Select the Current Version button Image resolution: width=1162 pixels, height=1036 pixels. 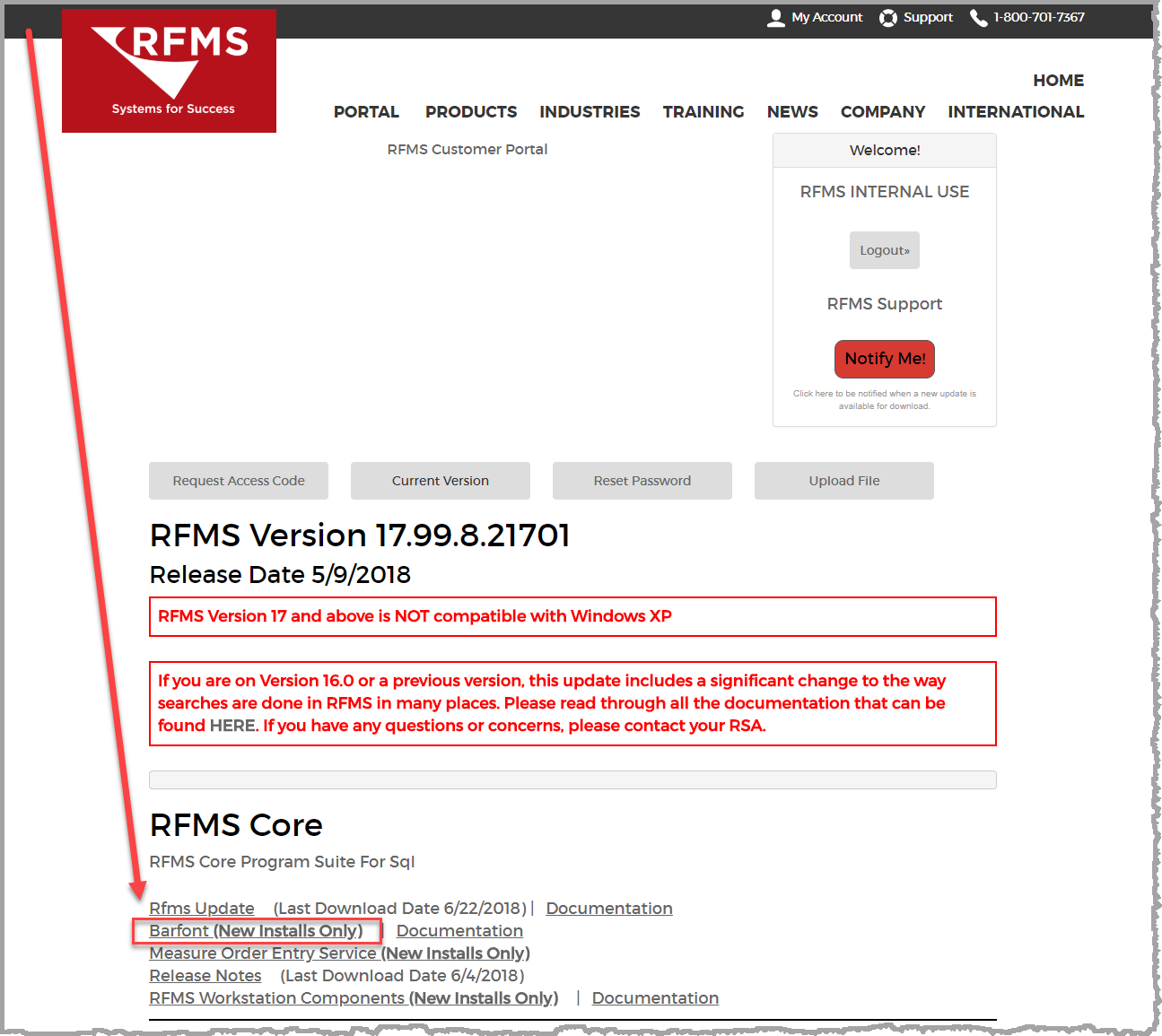pyautogui.click(x=441, y=481)
